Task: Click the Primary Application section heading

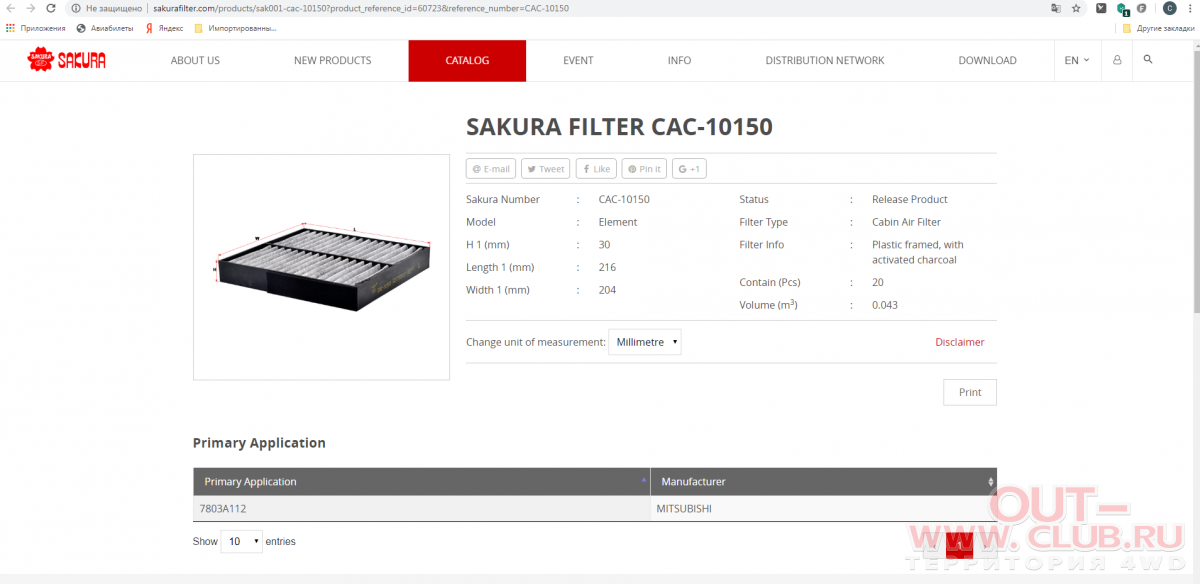Action: click(x=259, y=443)
